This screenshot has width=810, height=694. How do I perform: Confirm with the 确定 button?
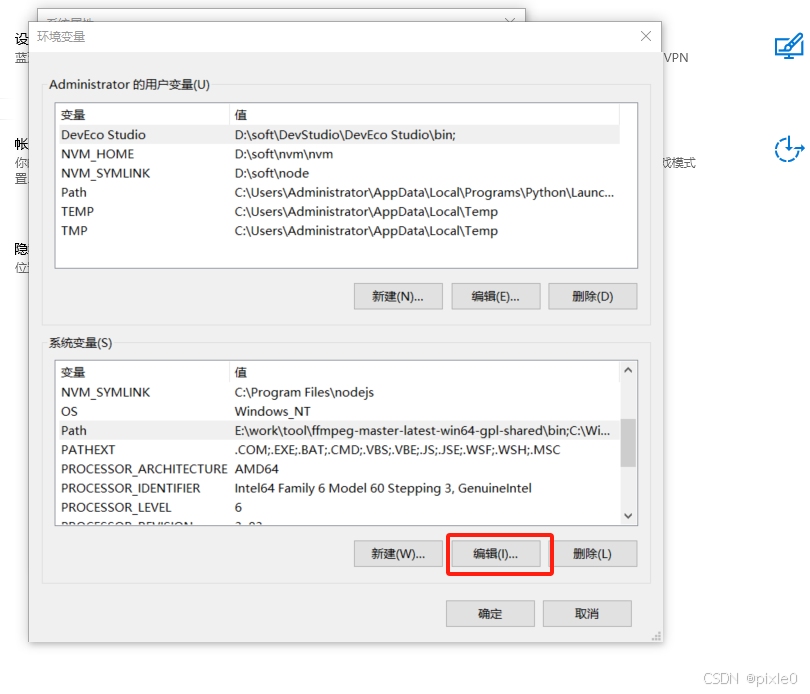pos(490,613)
